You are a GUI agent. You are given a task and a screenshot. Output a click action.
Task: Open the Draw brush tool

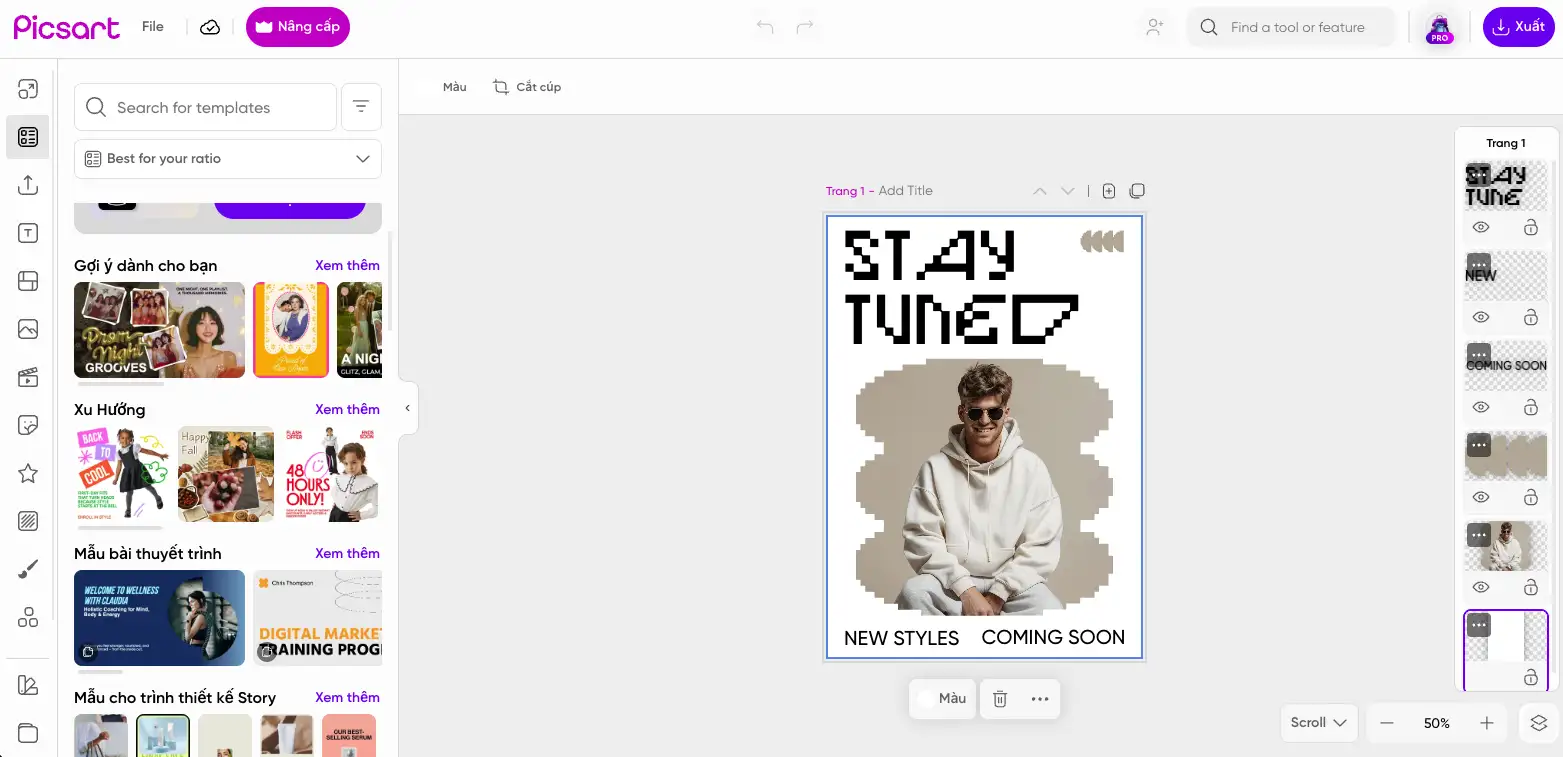[28, 569]
